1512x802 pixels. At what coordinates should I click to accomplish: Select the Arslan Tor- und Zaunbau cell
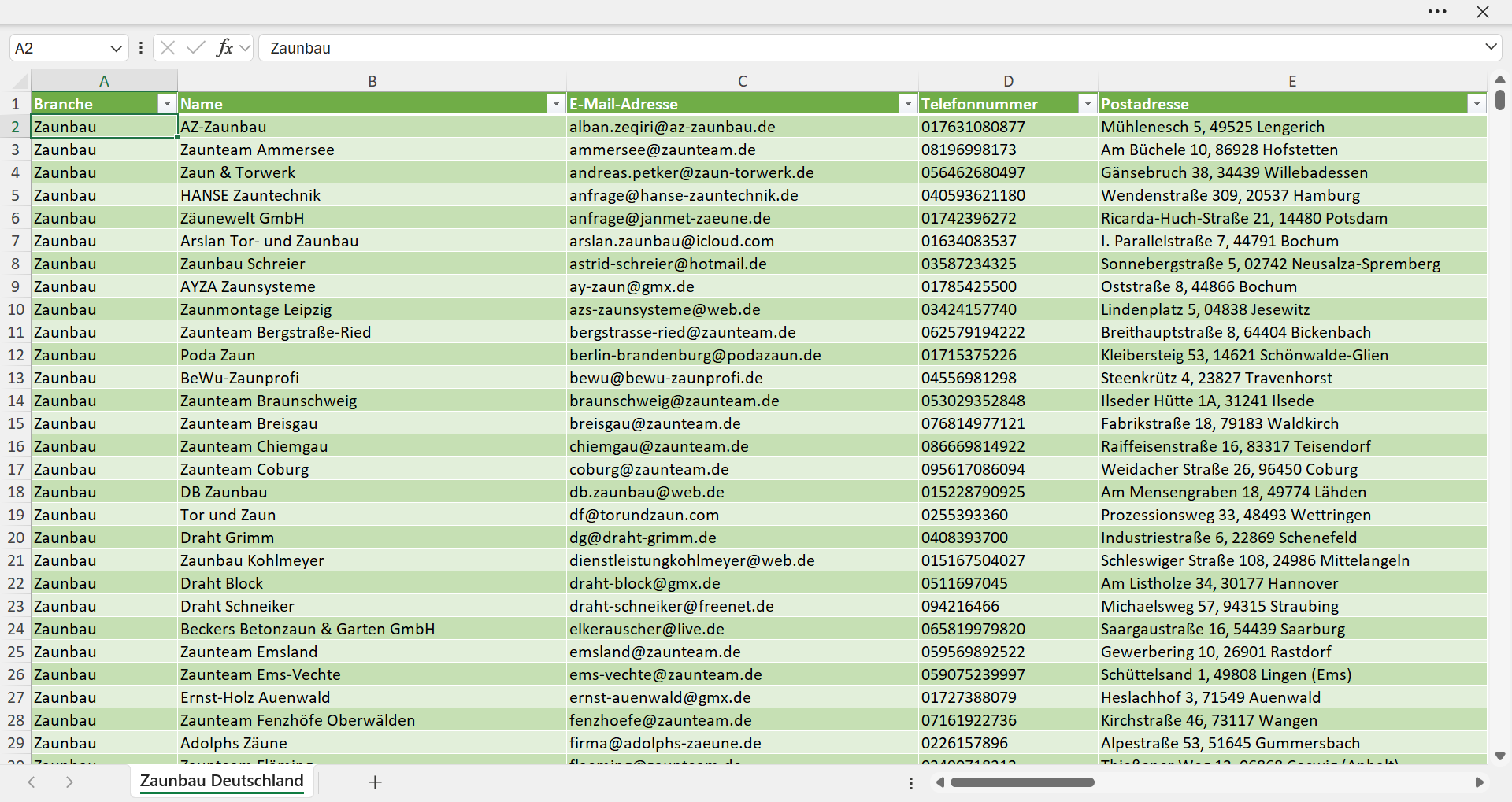tap(372, 241)
